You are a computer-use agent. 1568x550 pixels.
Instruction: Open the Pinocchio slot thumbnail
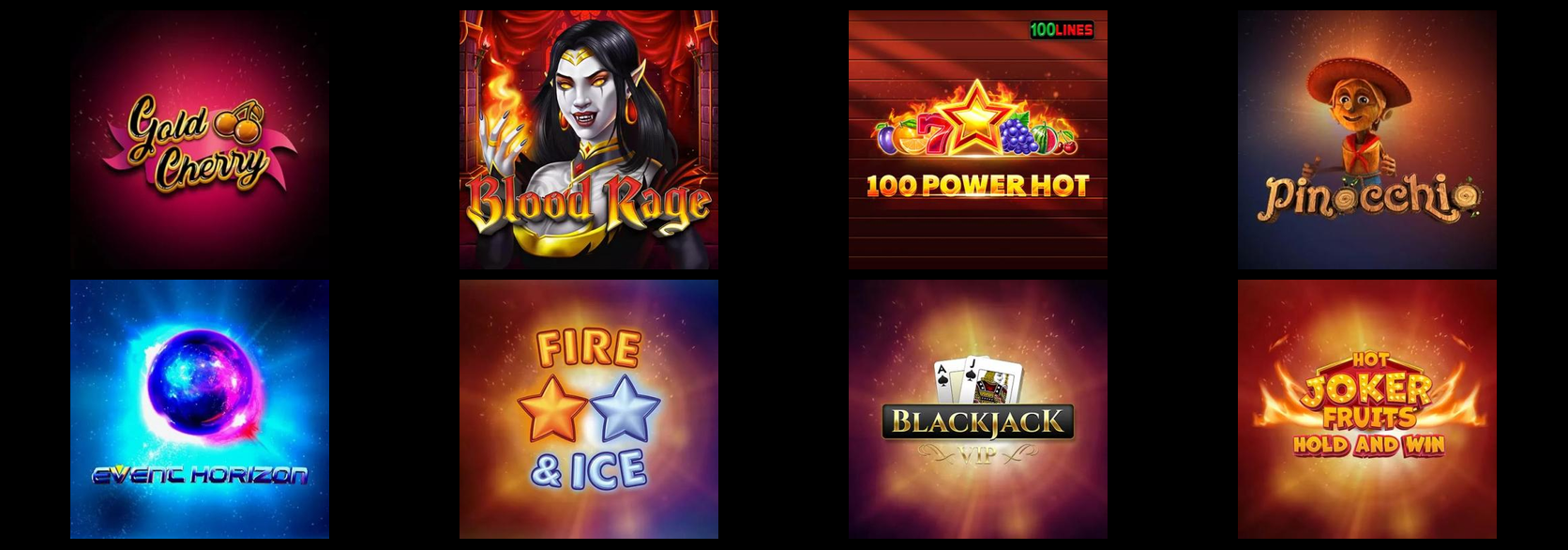(x=1367, y=140)
